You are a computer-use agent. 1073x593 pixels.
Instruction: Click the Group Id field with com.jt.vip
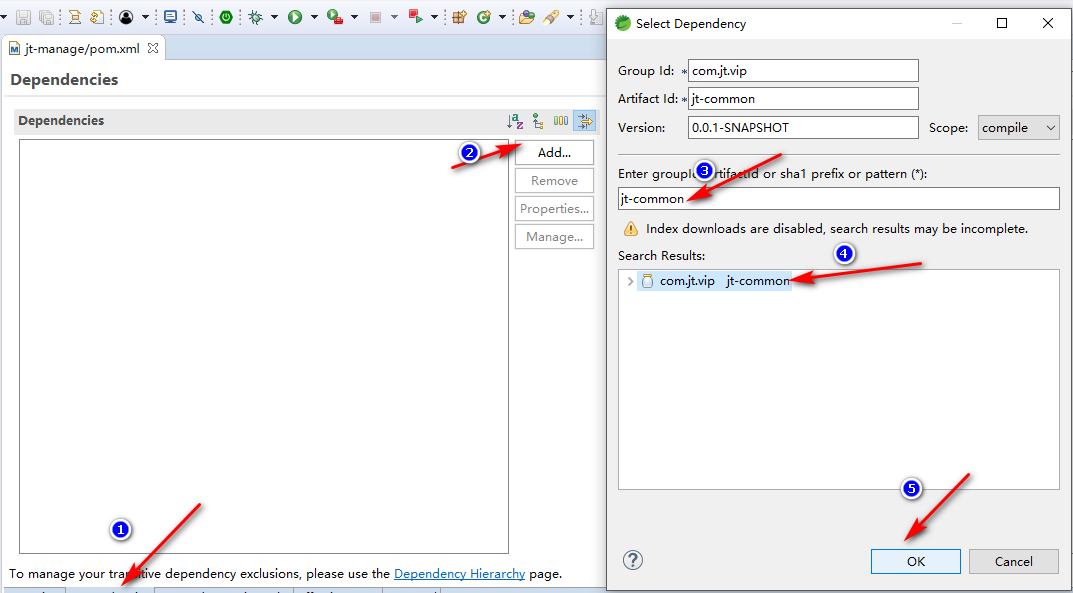click(803, 70)
